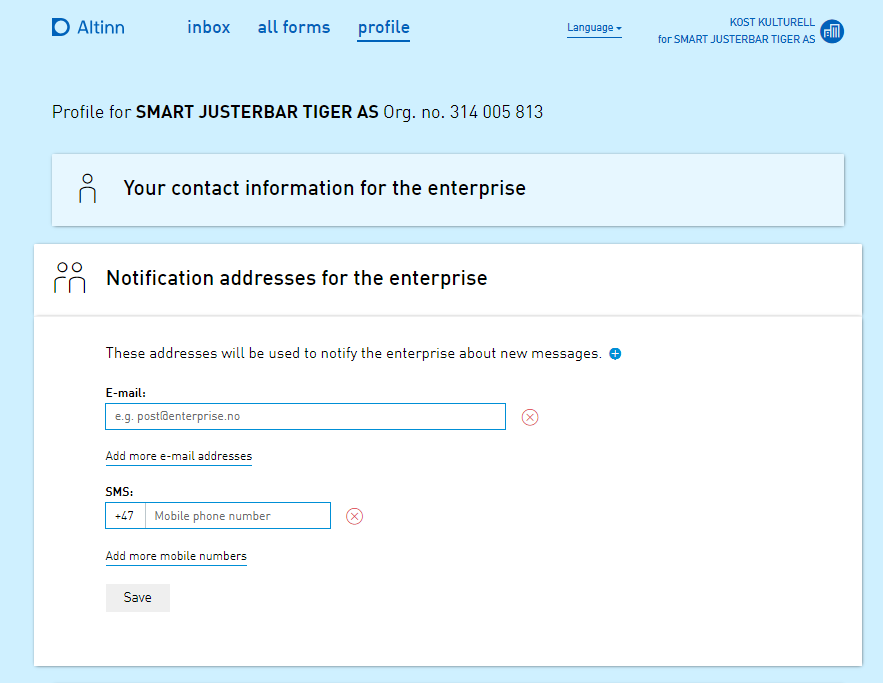Screen dimensions: 883x683
Task: Open the Language dropdown
Action: click(x=594, y=28)
